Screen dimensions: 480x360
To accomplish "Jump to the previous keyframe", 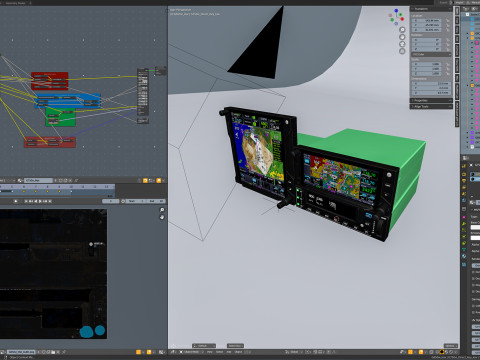I will point(31,201).
